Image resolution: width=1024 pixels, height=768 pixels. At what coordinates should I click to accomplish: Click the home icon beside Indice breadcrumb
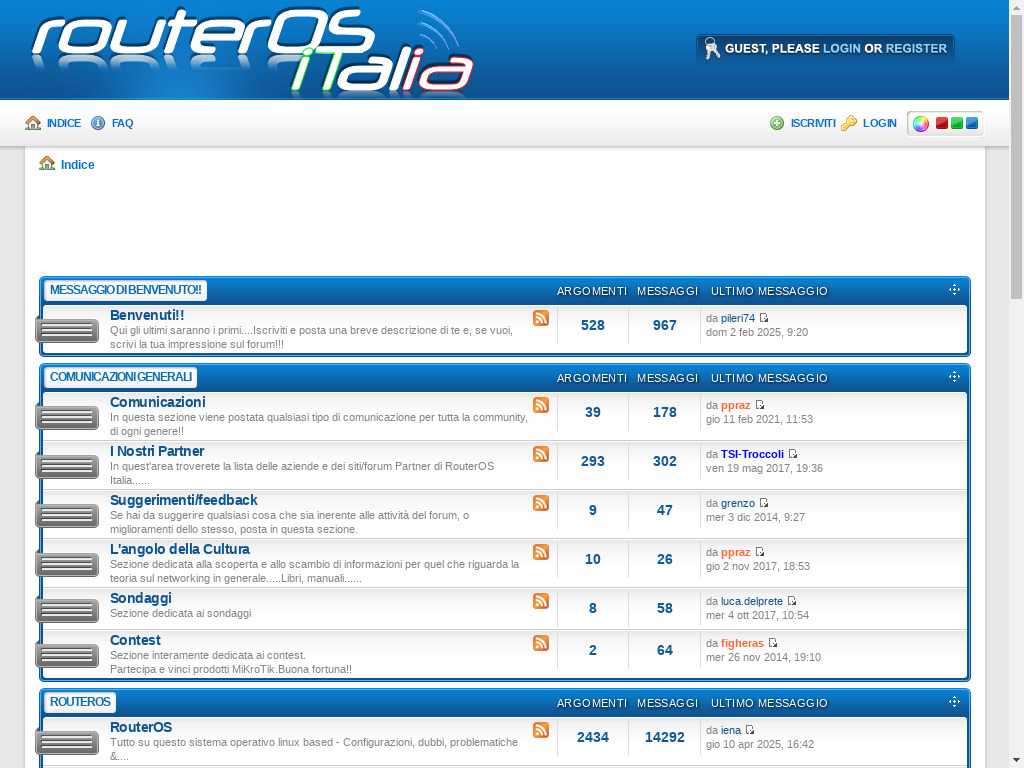point(47,163)
